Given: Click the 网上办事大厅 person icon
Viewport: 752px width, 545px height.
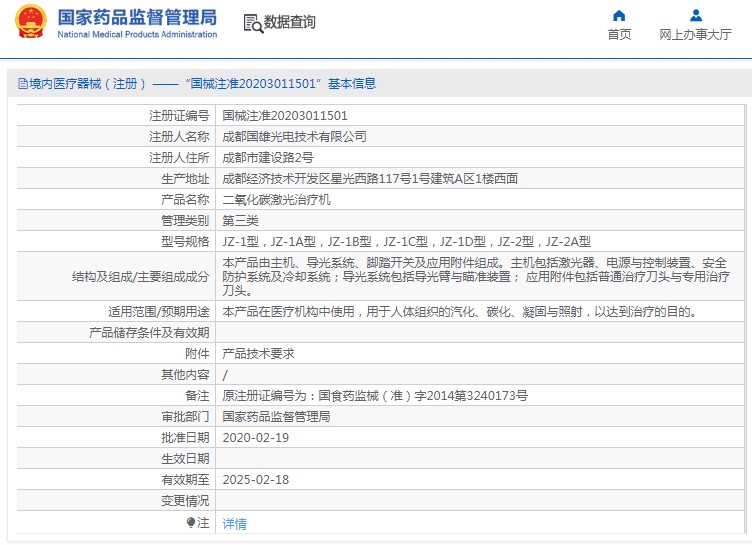Looking at the screenshot, I should pyautogui.click(x=695, y=15).
